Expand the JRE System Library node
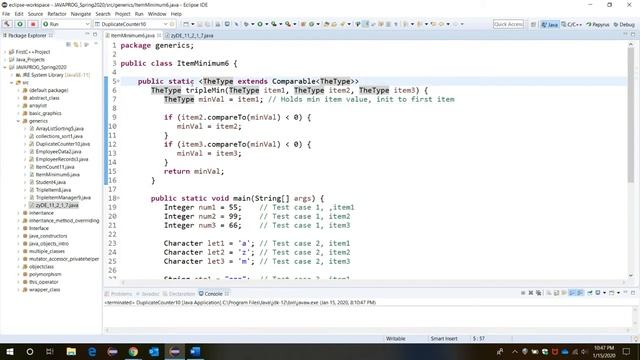The height and width of the screenshot is (360, 640). point(11,75)
